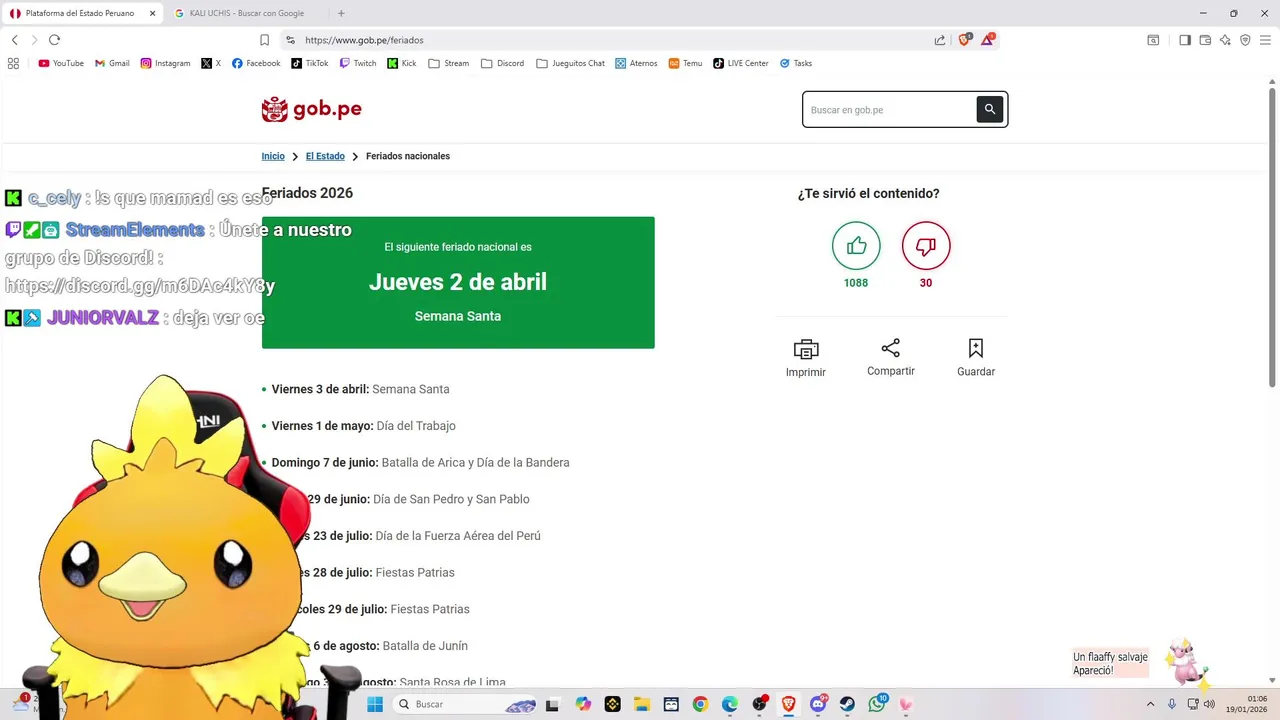Open Discord in the taskbar
Viewport: 1280px width, 720px height.
(x=818, y=704)
